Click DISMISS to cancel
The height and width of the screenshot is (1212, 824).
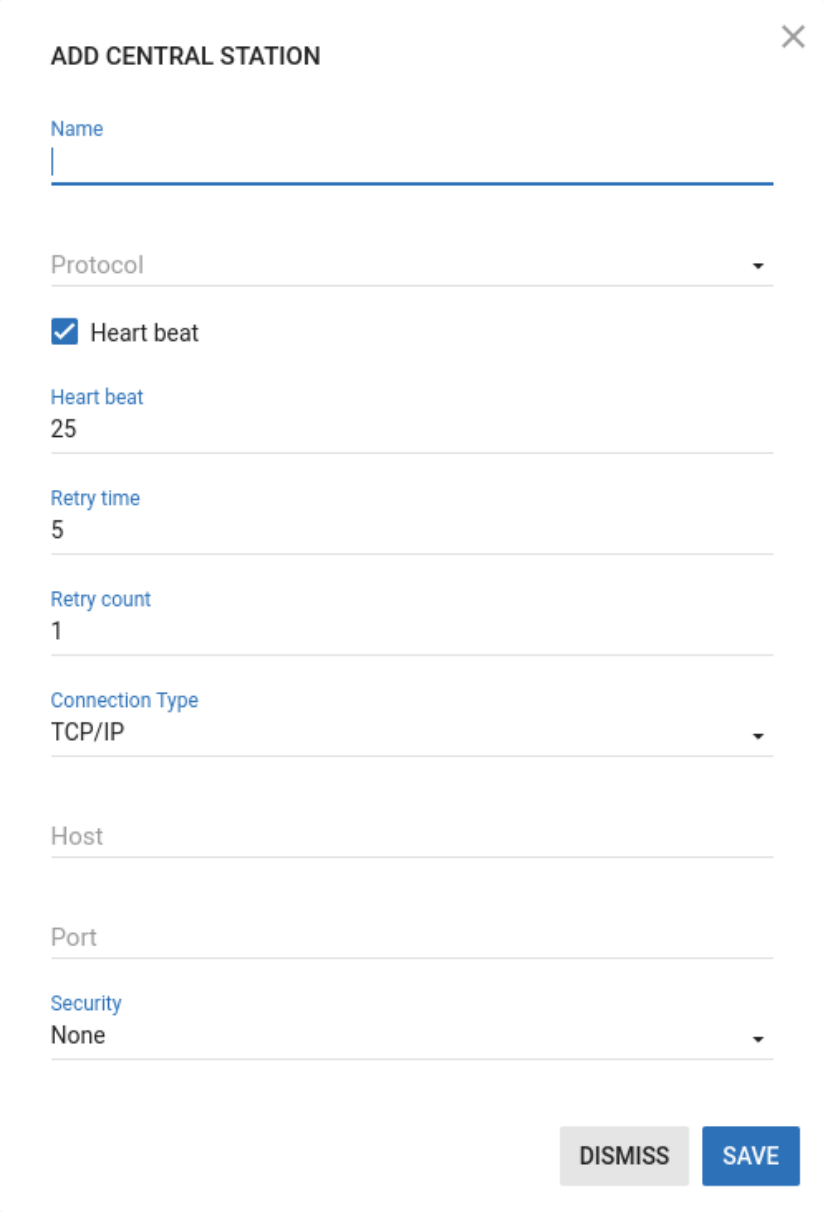[x=624, y=1155]
